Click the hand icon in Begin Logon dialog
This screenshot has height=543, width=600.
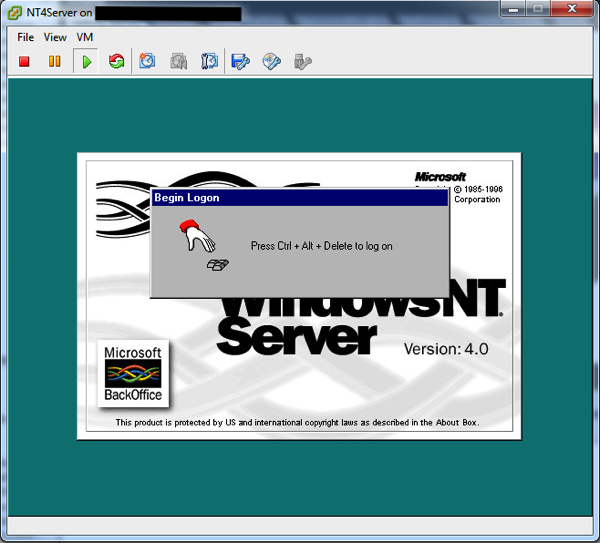pyautogui.click(x=197, y=236)
